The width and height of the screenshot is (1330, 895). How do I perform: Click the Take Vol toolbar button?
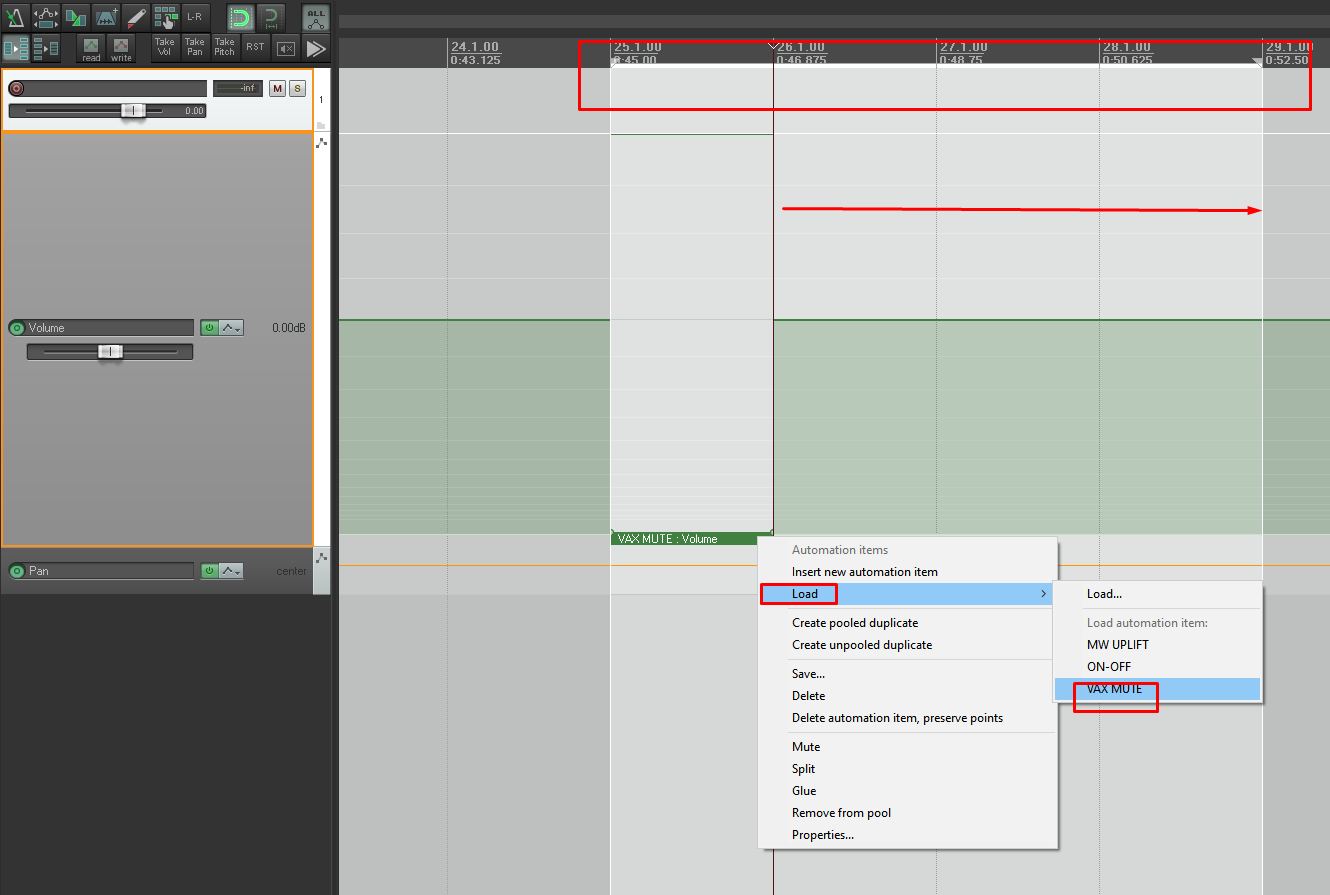pos(165,47)
